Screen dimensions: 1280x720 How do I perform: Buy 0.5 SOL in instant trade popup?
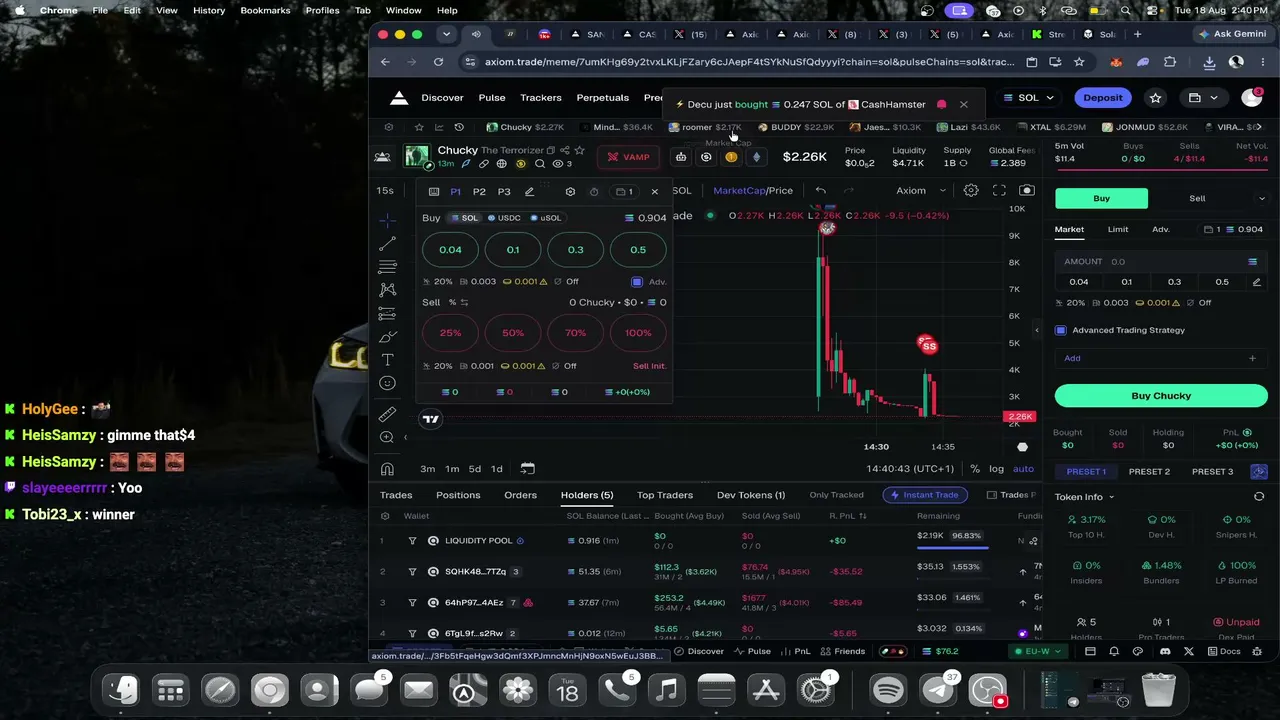(x=638, y=250)
